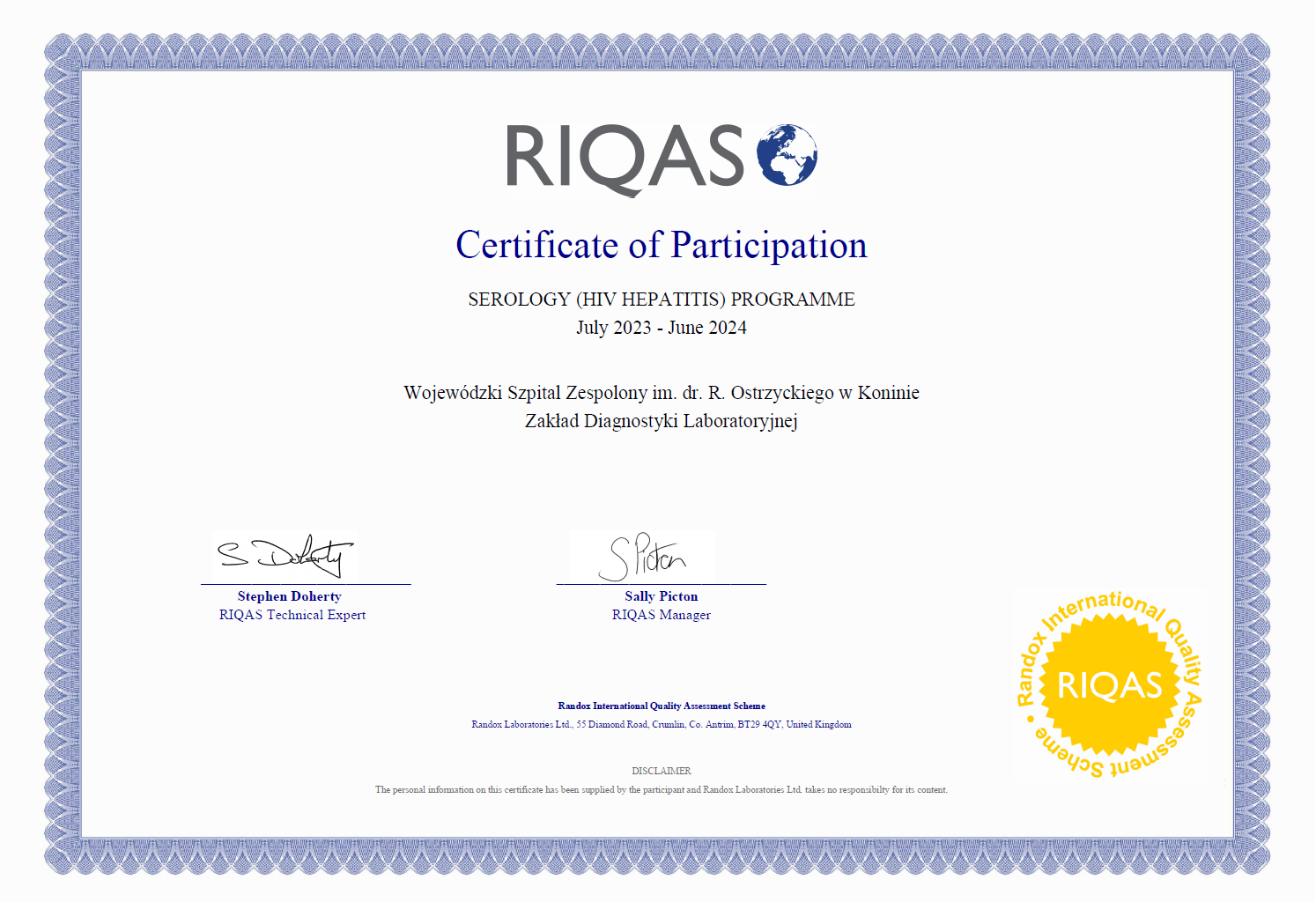Click 'Randox International Quality Assessment Scheme' line

tap(662, 706)
